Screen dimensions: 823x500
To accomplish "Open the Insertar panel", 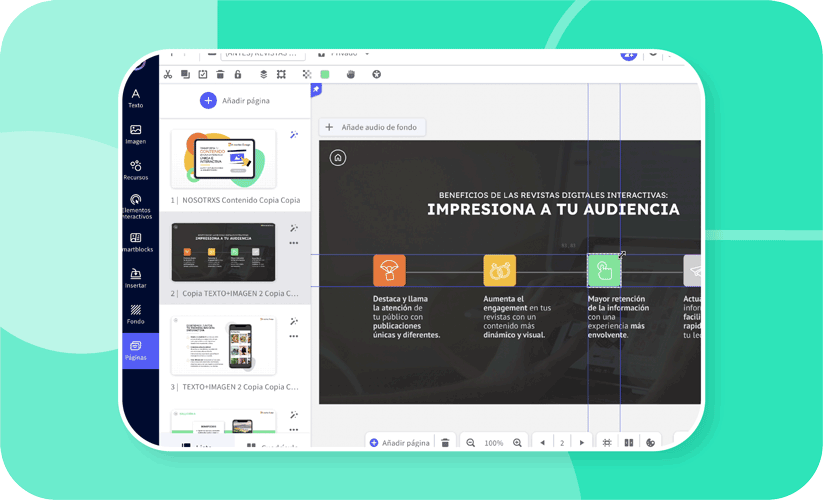I will pos(135,278).
